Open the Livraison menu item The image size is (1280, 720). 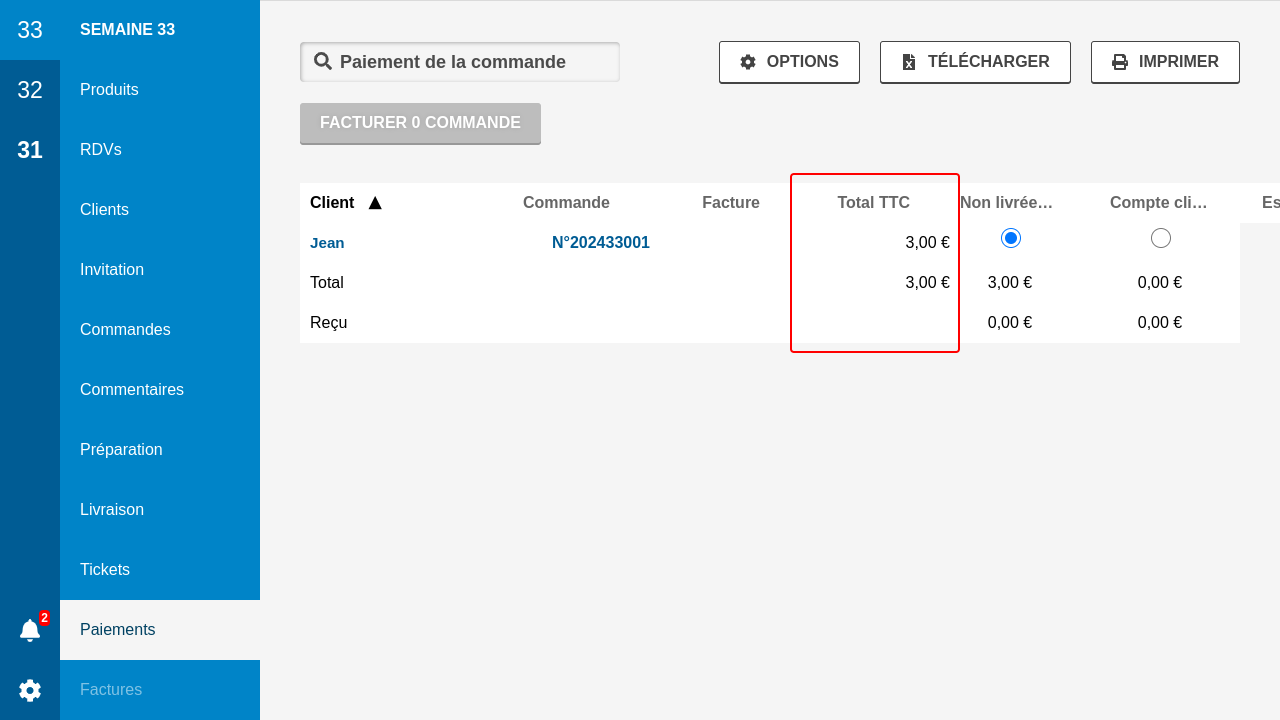(112, 510)
